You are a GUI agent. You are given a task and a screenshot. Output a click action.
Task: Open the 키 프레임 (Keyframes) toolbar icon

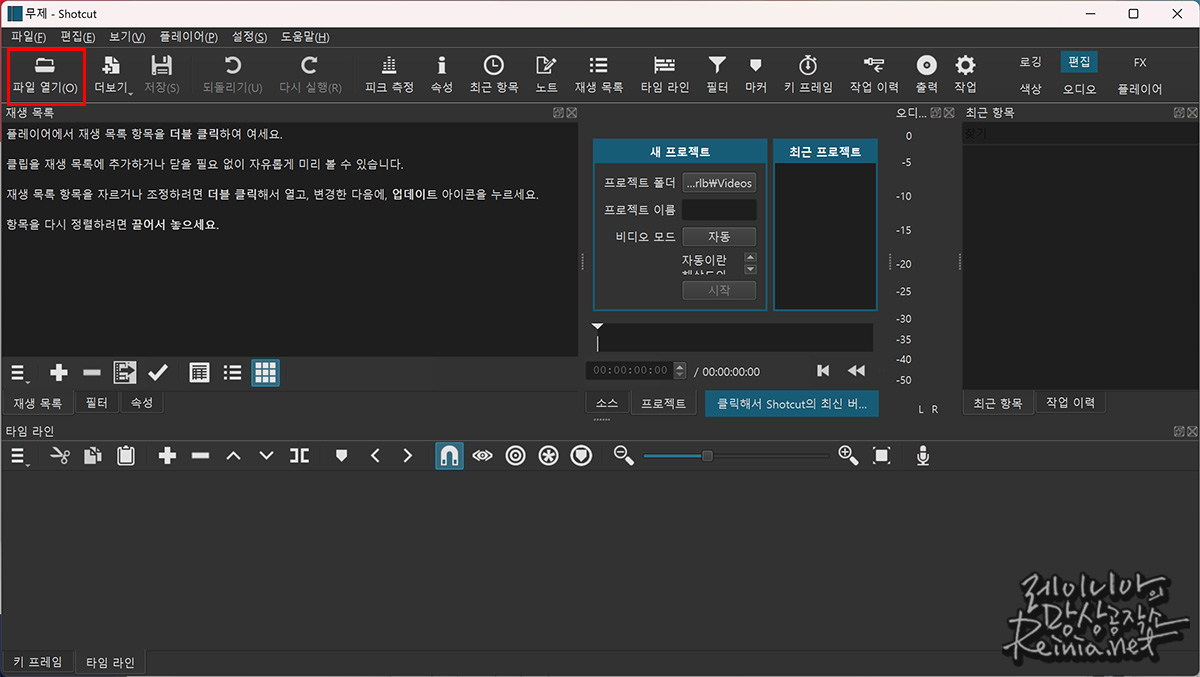click(809, 75)
